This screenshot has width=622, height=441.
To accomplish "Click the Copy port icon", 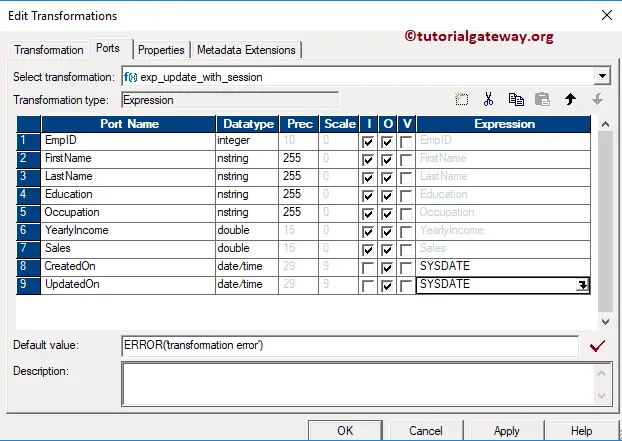I will (516, 100).
